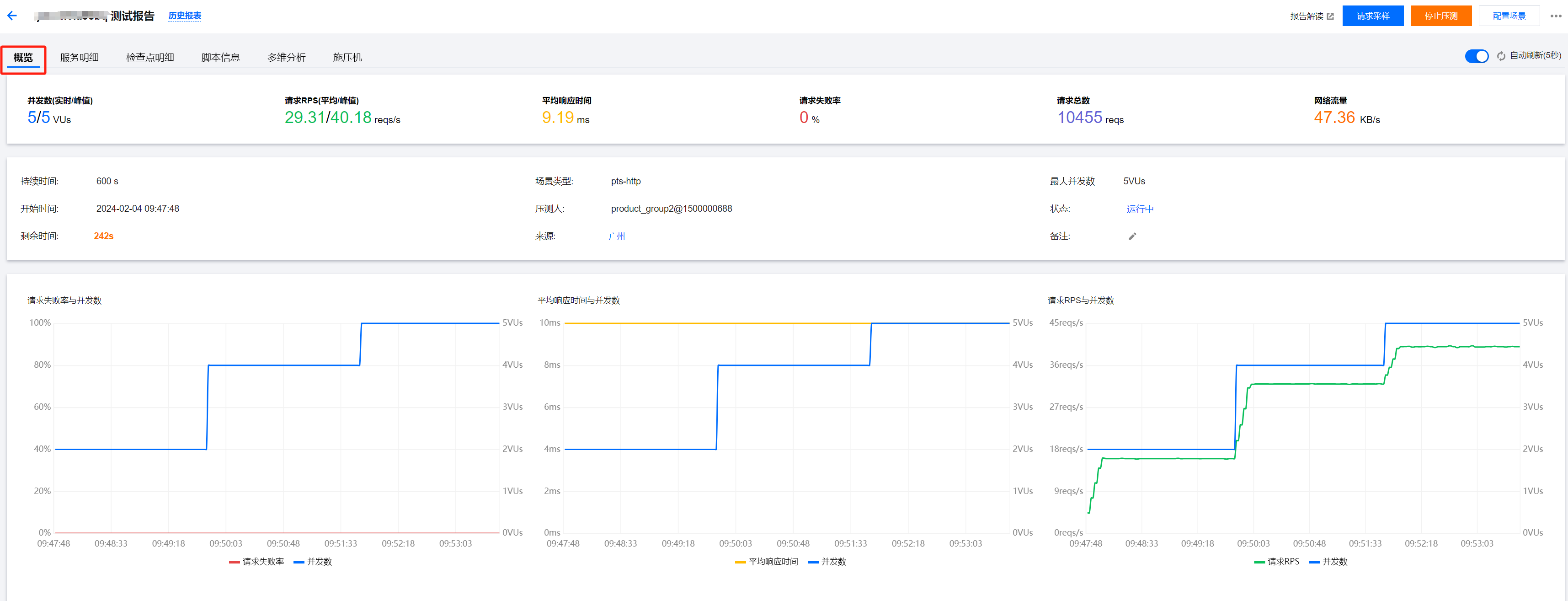Select the 检查点明细 tab
The height and width of the screenshot is (601, 1568).
[x=150, y=57]
